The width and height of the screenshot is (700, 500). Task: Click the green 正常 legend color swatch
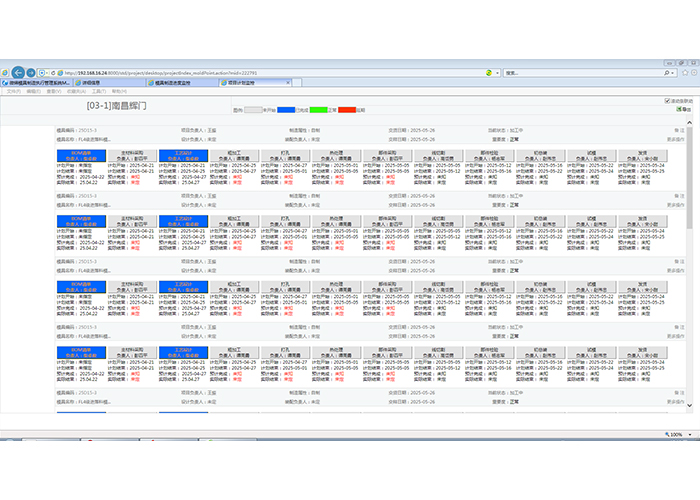318,109
